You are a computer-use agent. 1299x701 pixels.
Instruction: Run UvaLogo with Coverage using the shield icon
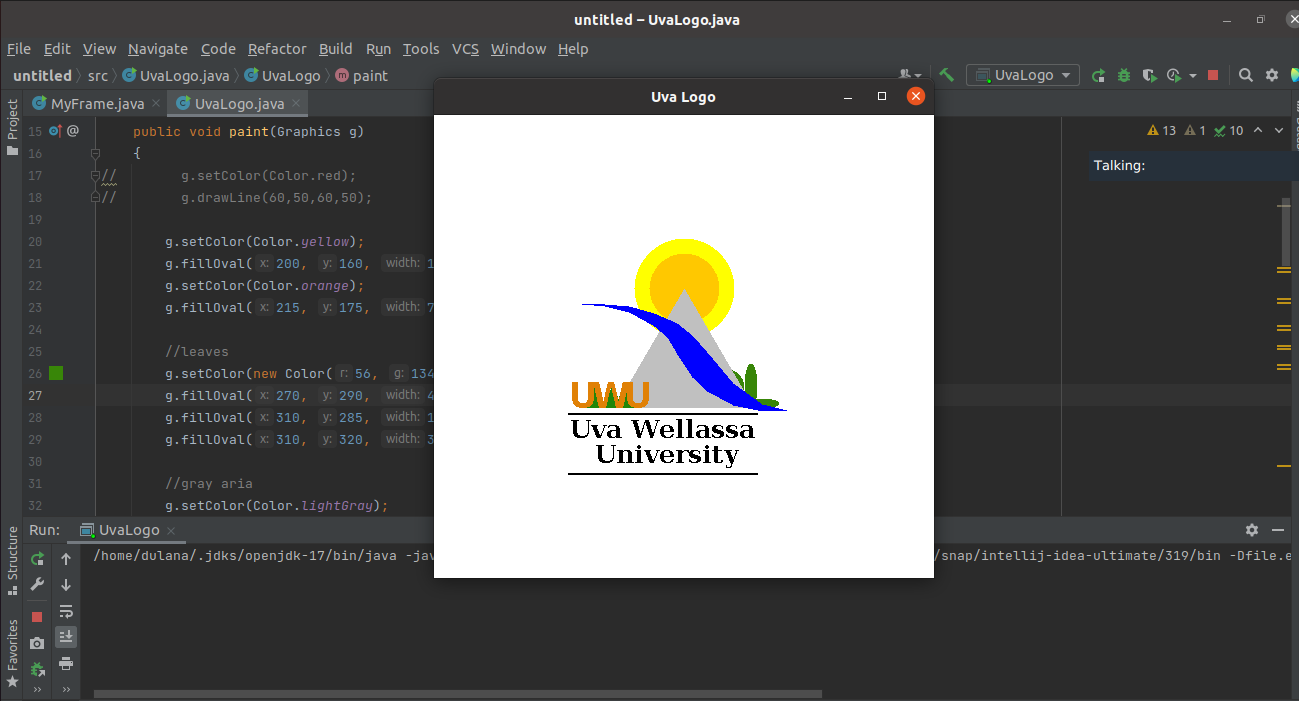[1149, 75]
